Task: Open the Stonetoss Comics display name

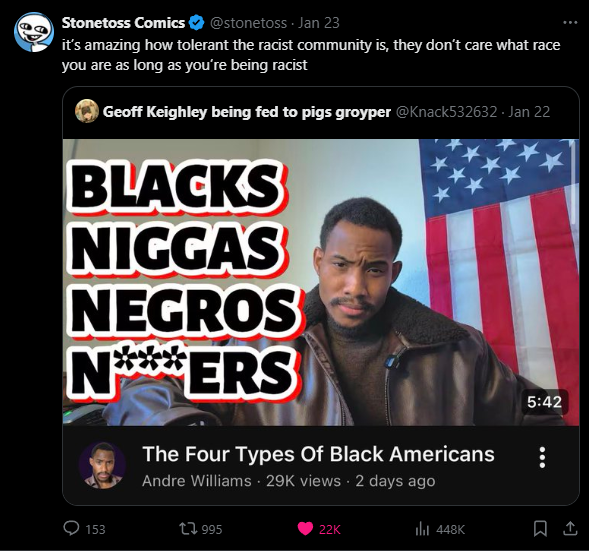Action: coord(123,23)
